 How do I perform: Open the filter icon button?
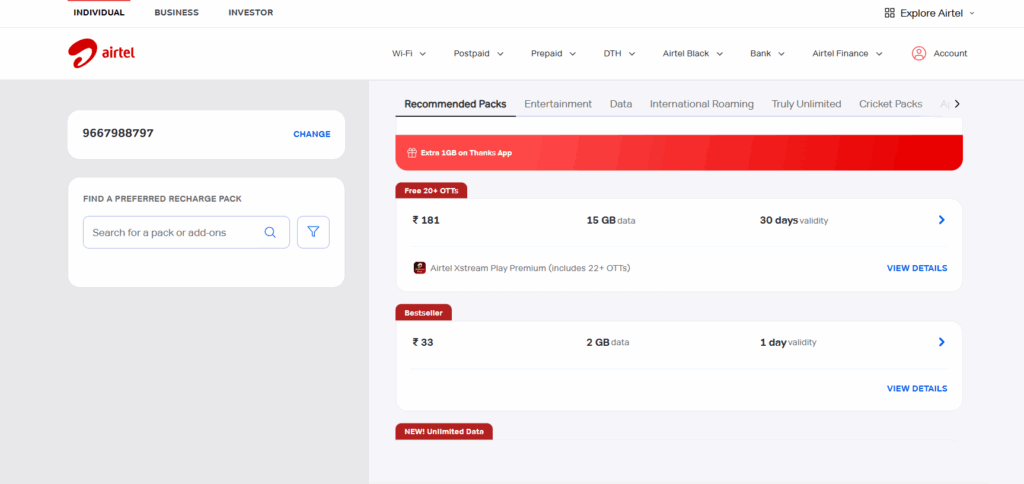coord(313,232)
